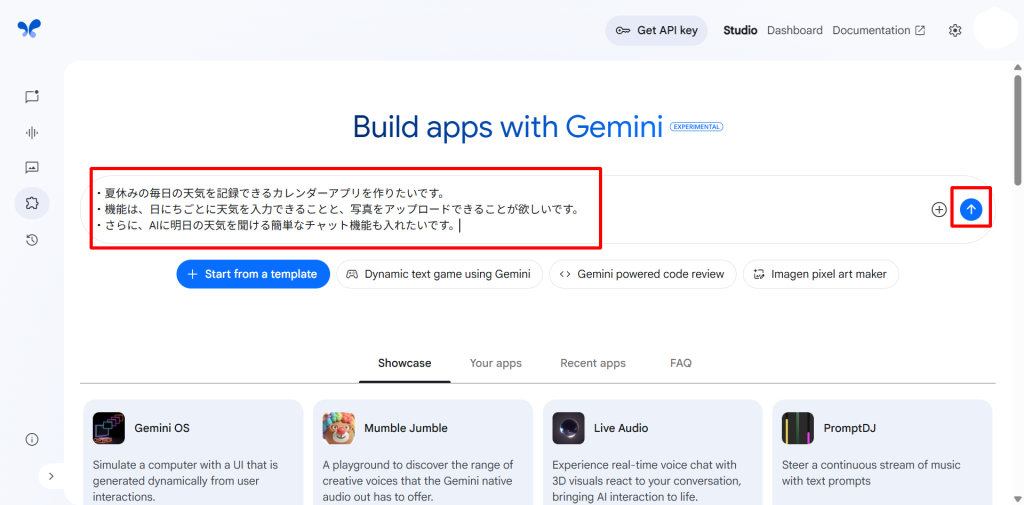
Task: Switch to the FAQ tab
Action: (680, 363)
